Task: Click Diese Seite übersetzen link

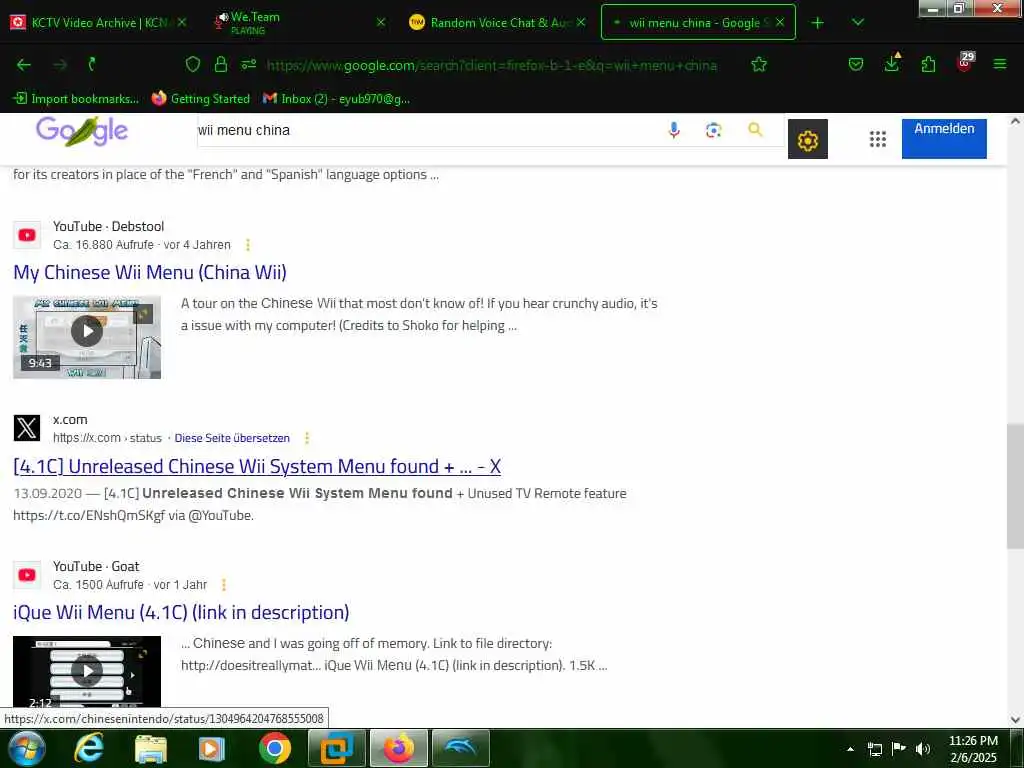Action: [232, 438]
